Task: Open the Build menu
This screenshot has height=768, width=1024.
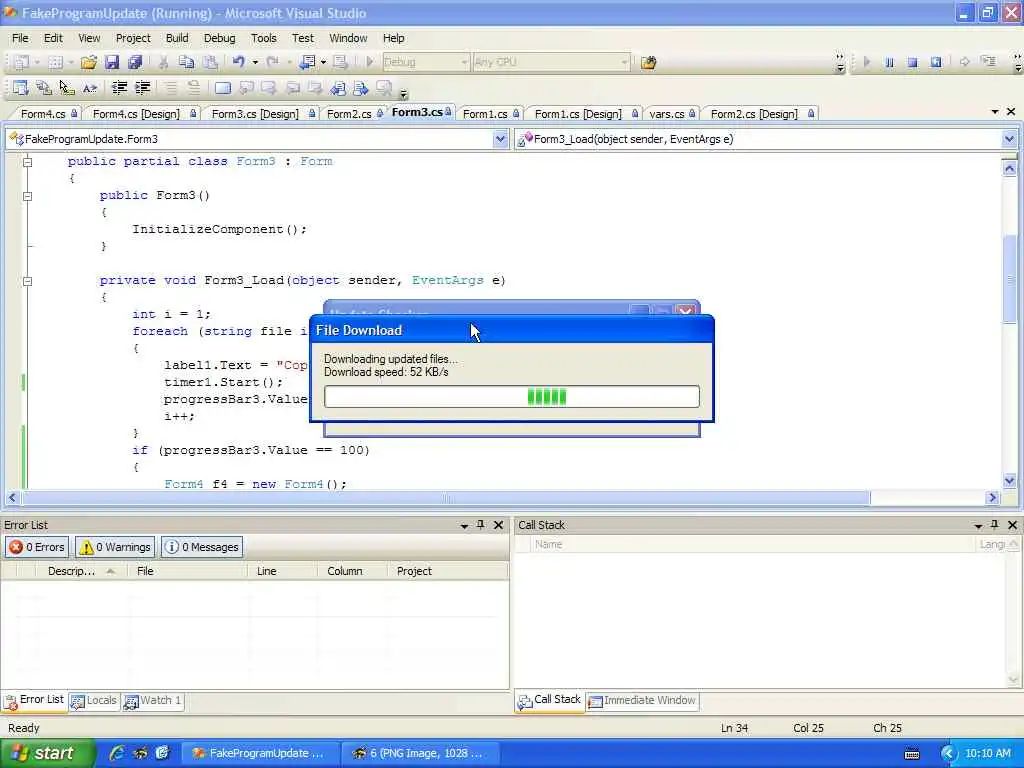Action: coord(177,38)
